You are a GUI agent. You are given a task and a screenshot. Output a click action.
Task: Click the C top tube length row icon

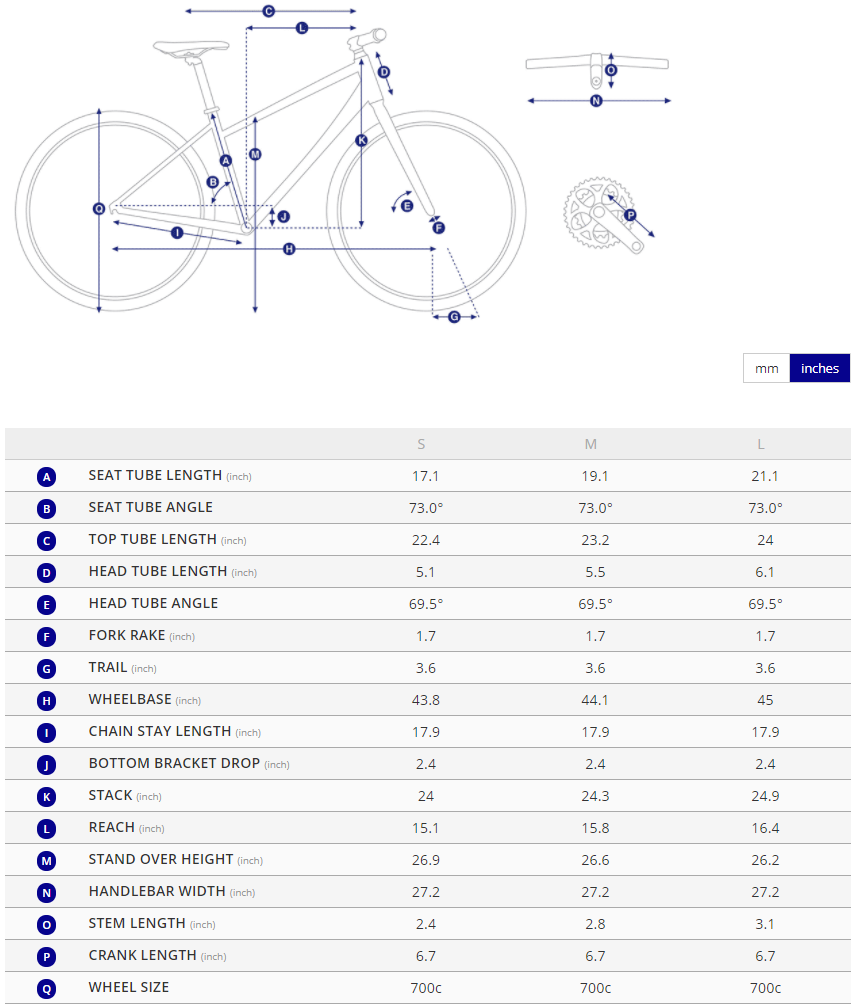point(47,541)
